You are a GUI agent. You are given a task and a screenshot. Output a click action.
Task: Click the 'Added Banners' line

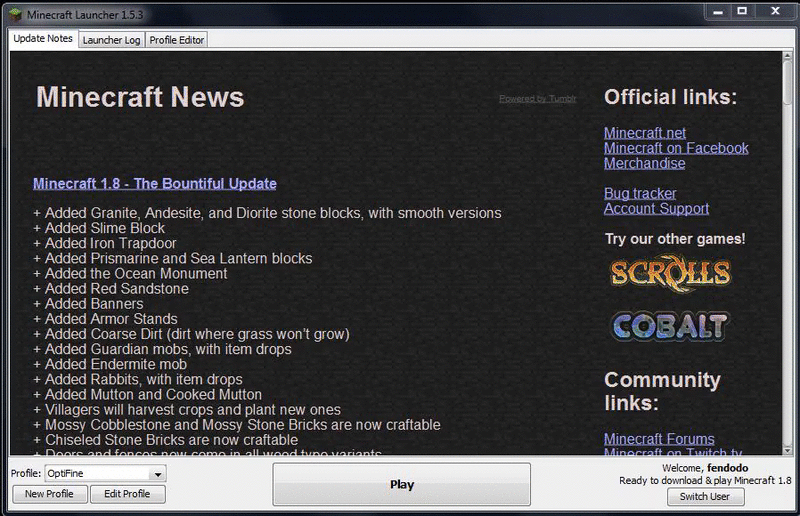point(88,304)
